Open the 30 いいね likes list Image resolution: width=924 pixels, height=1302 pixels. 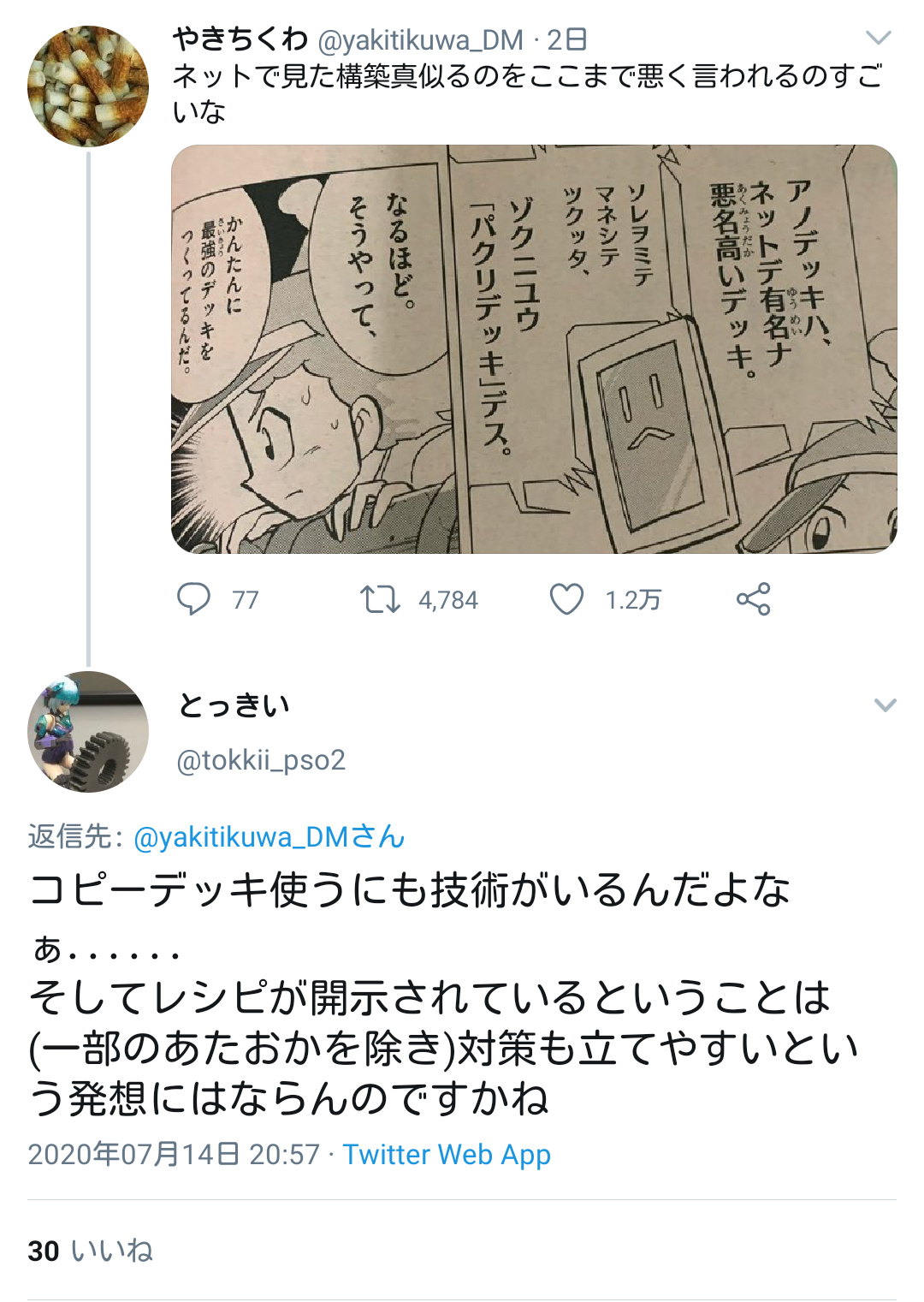click(91, 1251)
